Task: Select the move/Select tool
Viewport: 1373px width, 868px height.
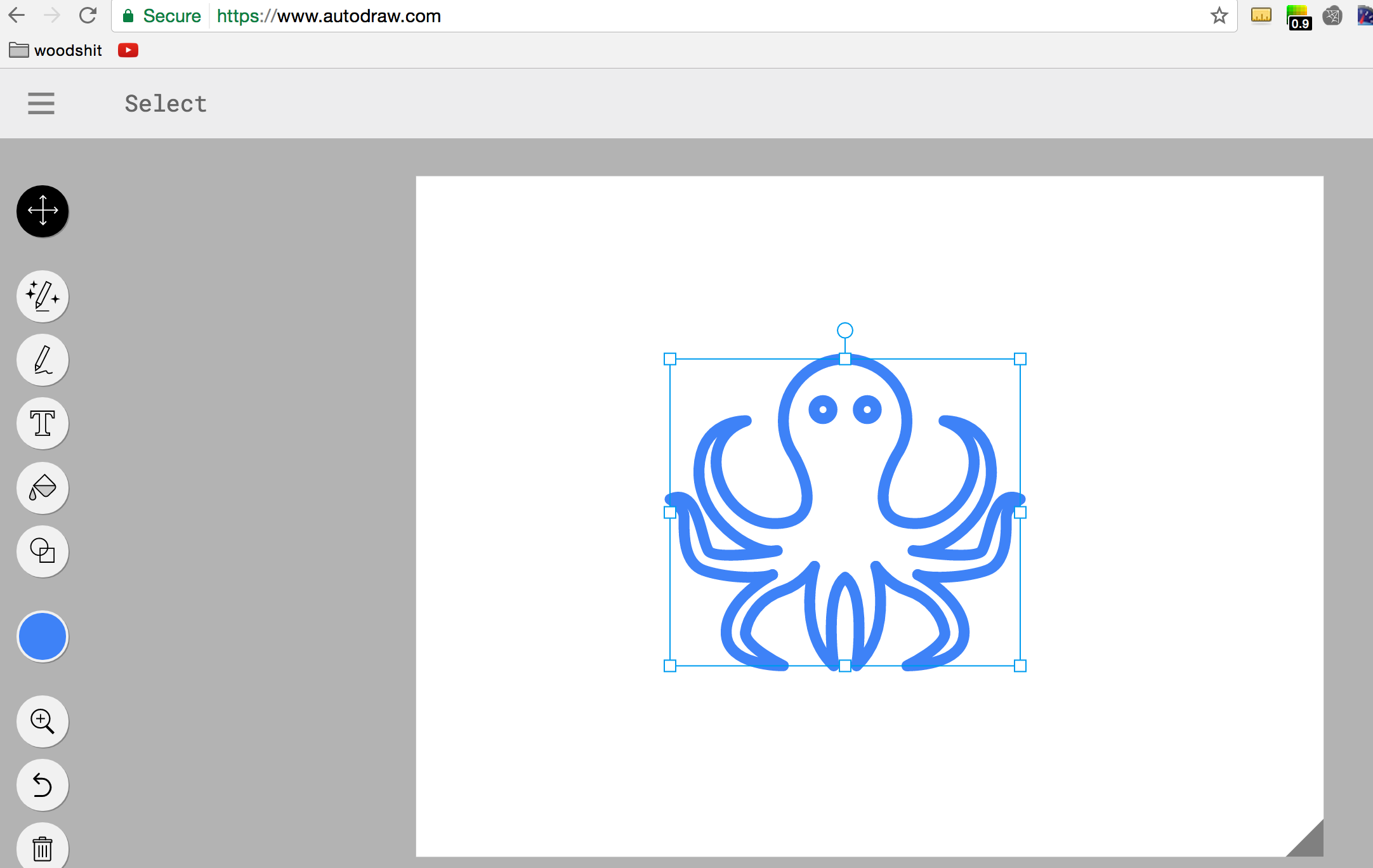Action: [42, 211]
